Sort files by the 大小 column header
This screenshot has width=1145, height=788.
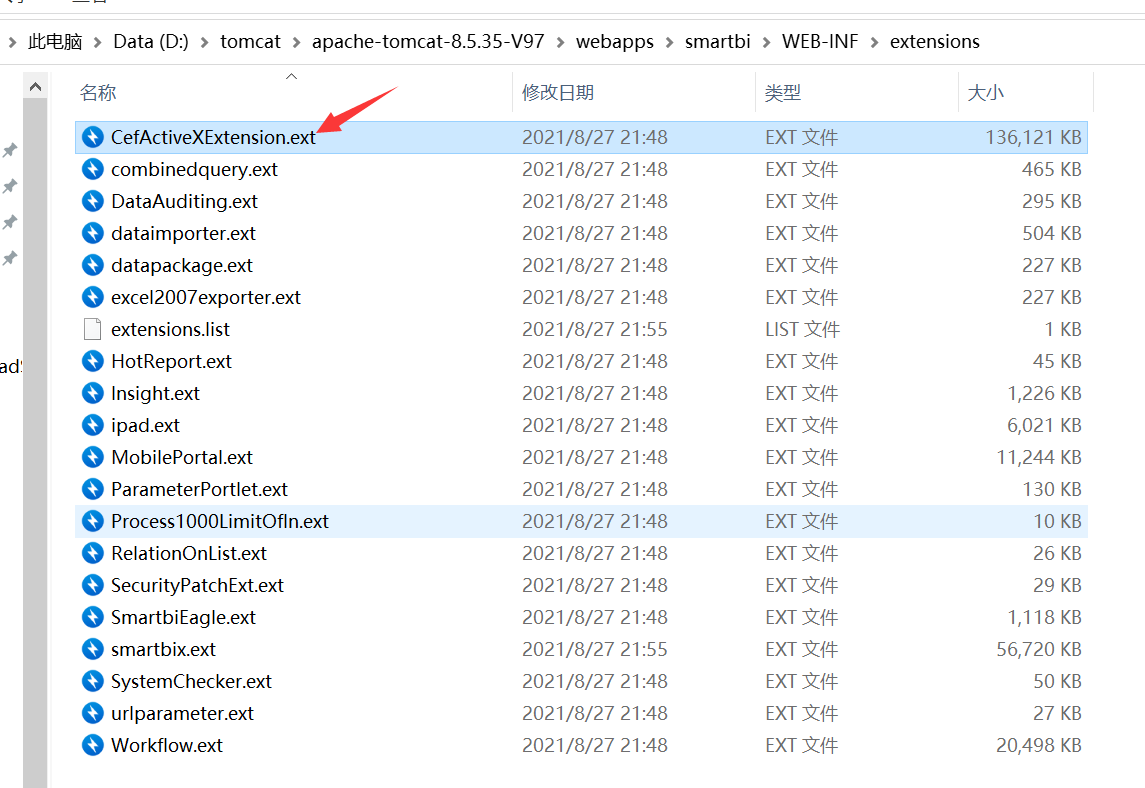[x=985, y=93]
